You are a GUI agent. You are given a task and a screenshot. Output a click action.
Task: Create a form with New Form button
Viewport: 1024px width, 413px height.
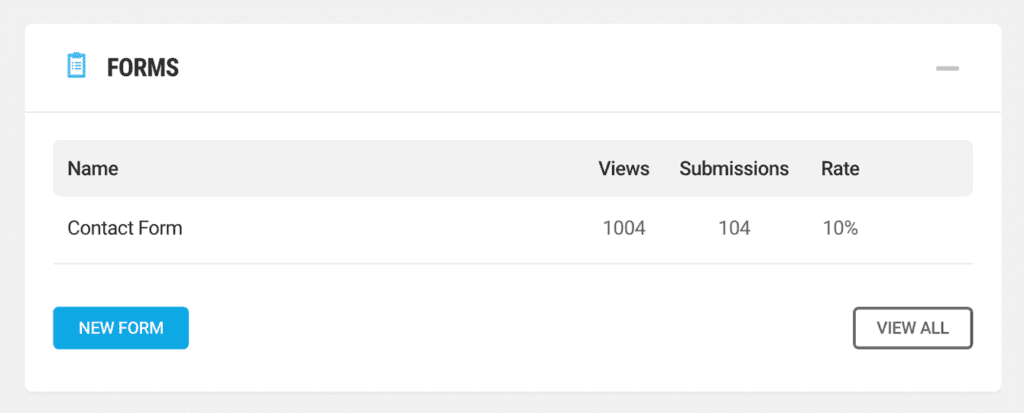(x=121, y=328)
